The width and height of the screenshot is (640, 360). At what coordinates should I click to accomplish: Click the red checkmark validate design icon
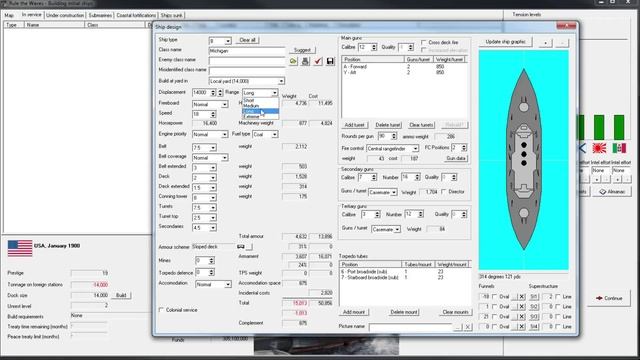tap(318, 62)
